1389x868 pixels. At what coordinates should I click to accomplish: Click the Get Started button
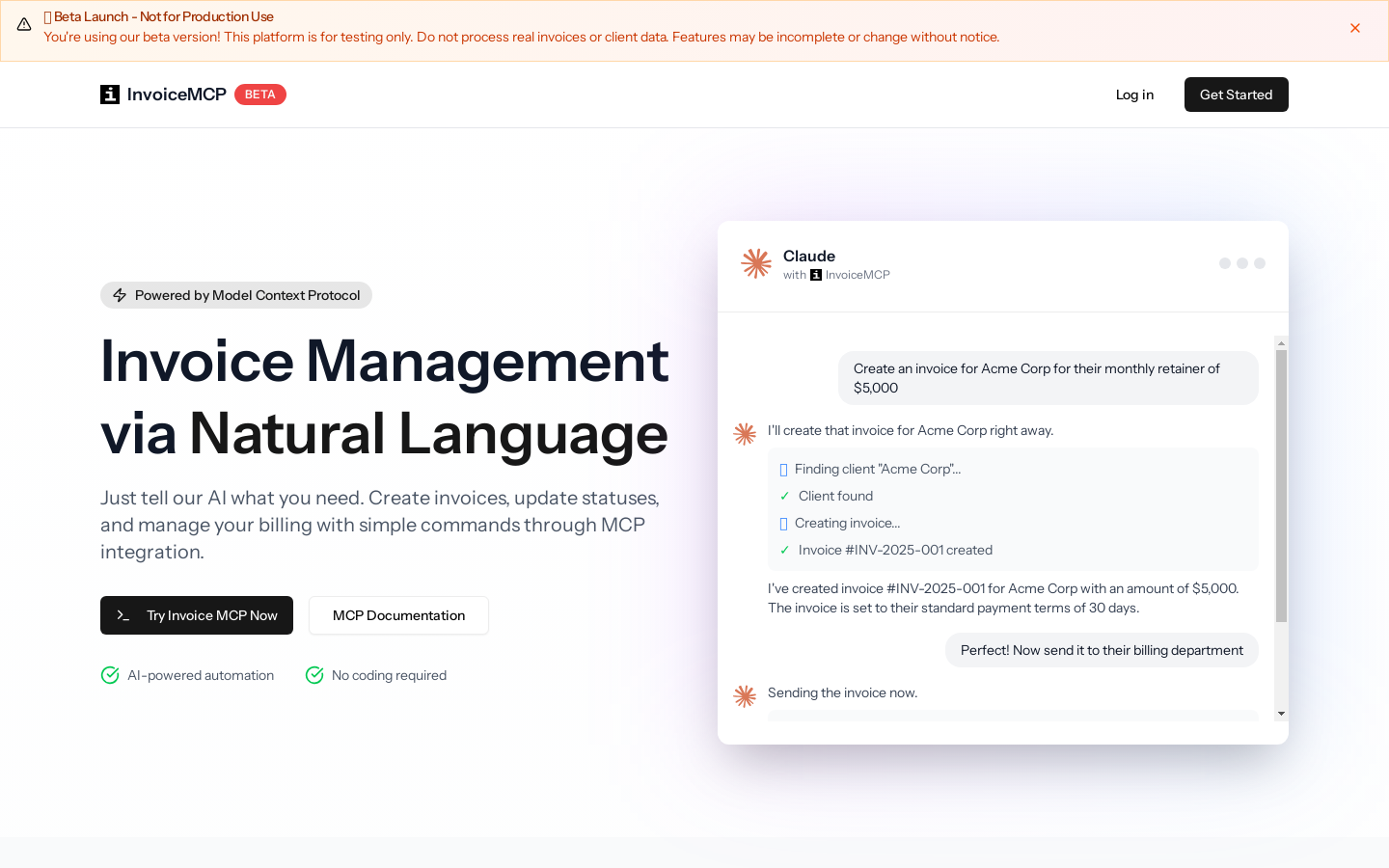[1237, 95]
